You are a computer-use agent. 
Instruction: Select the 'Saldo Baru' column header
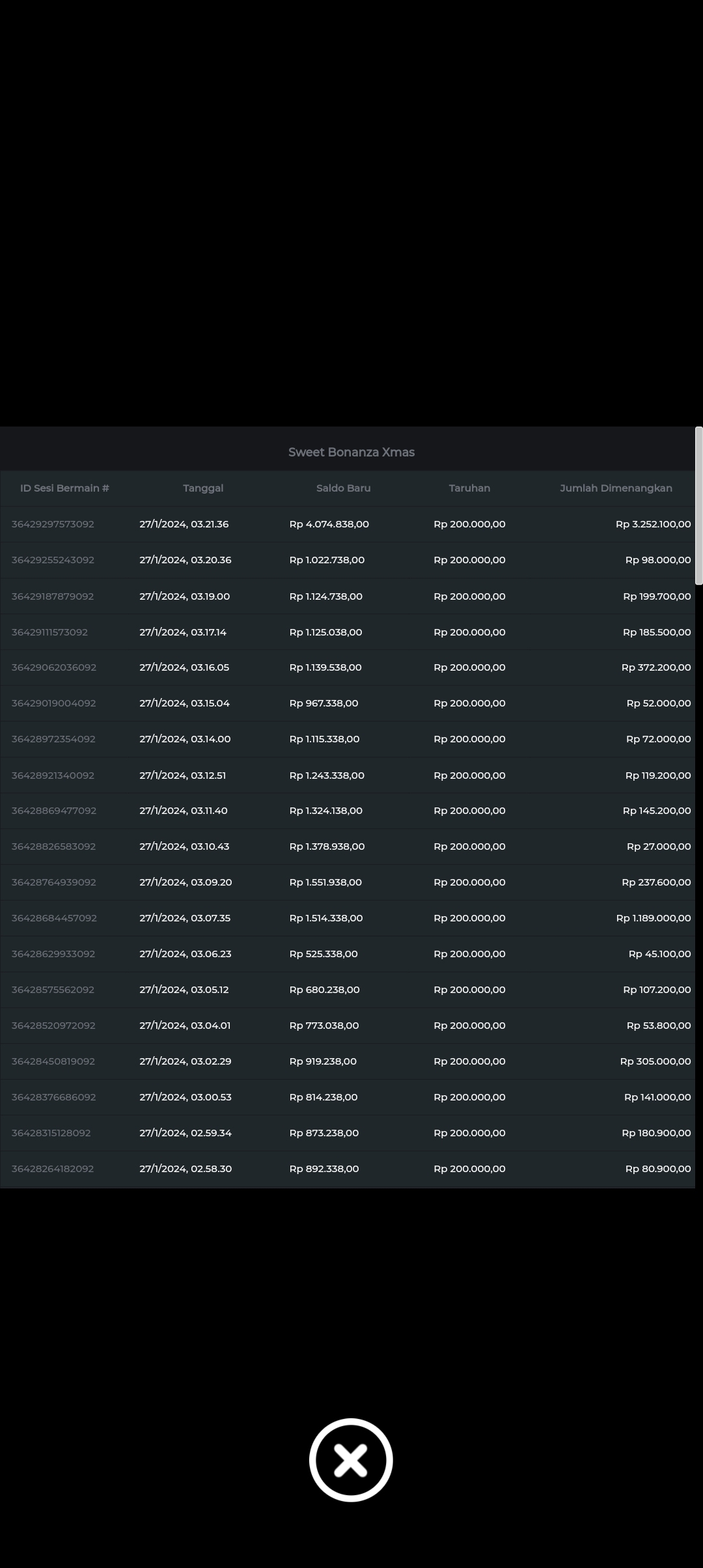tap(343, 488)
